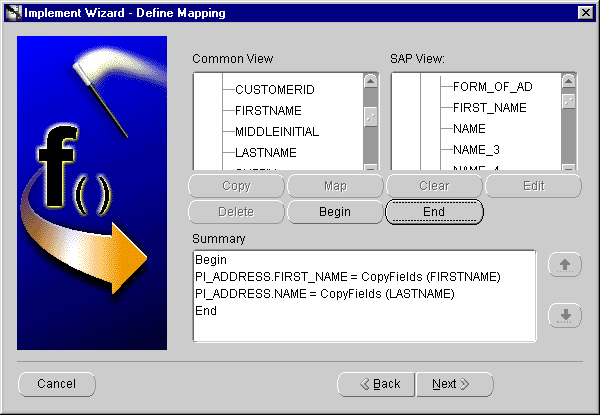Image resolution: width=600 pixels, height=415 pixels.
Task: Select MIDDLEINITIAL in Common View
Action: point(277,132)
